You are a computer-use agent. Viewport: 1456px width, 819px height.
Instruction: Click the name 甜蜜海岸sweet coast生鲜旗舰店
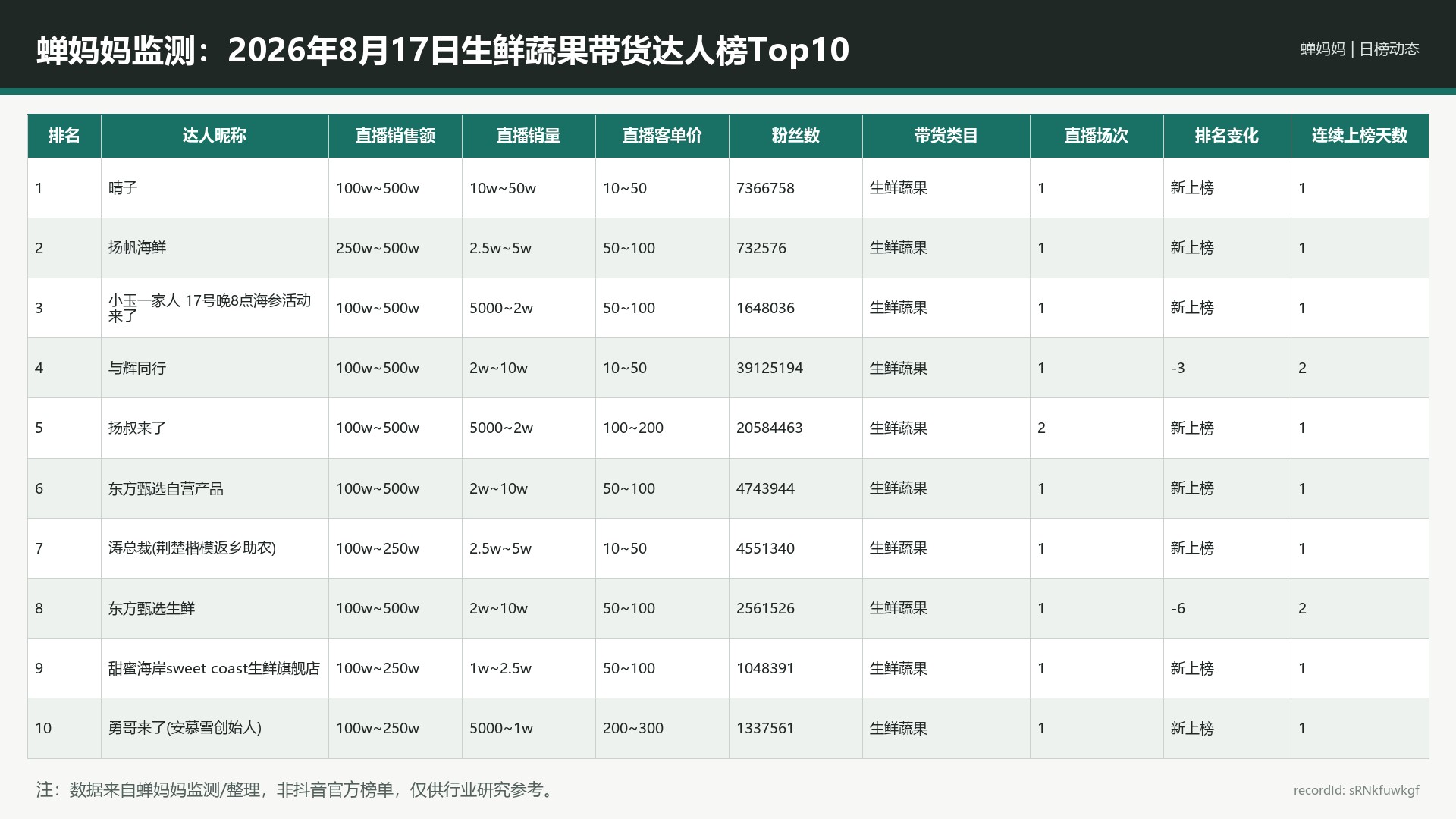point(214,668)
